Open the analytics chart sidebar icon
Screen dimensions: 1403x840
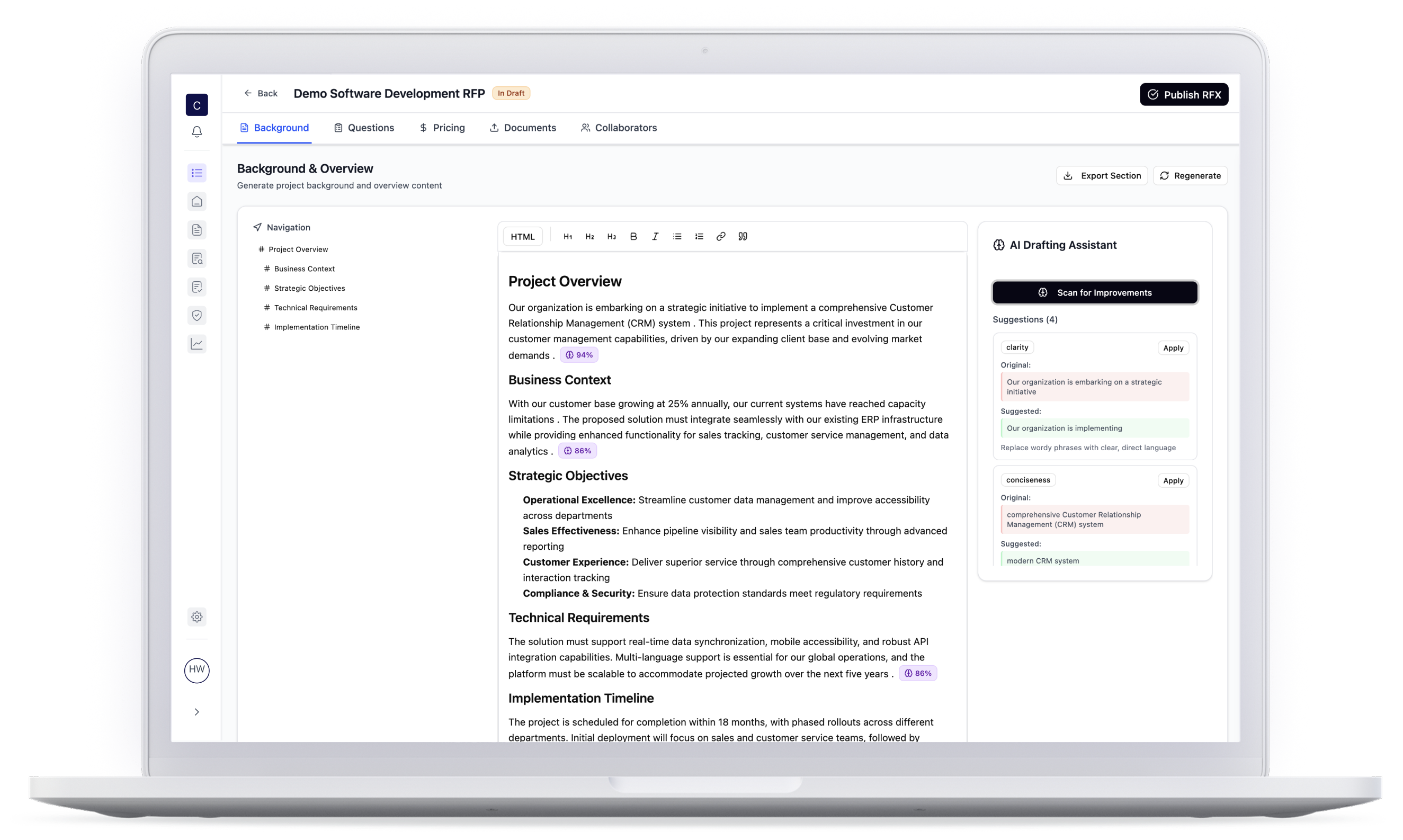[196, 344]
